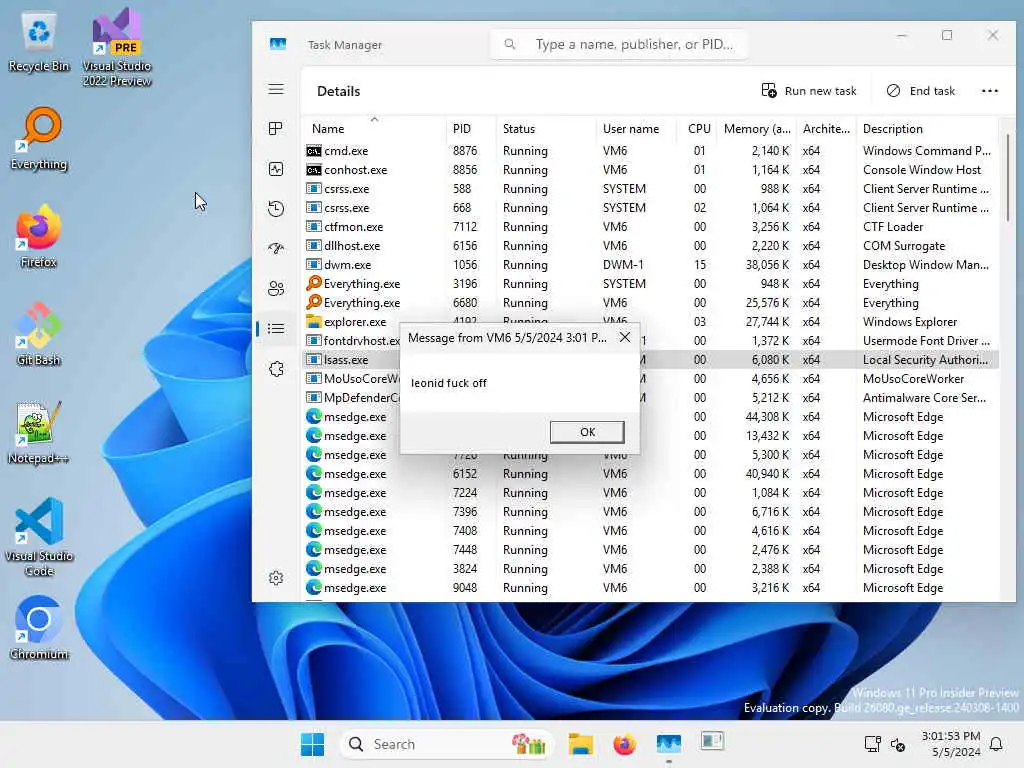Select the conhost.exe process row
Screen dimensions: 1024x768
[x=650, y=170]
